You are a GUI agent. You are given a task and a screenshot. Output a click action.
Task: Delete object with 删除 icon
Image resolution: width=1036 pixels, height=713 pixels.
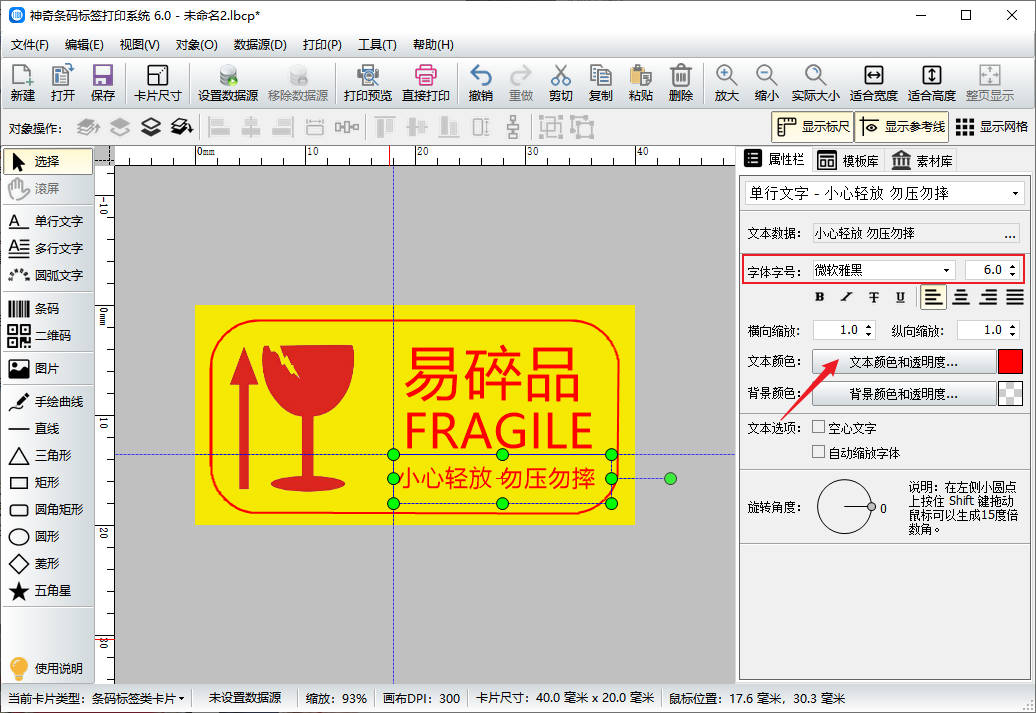coord(681,83)
